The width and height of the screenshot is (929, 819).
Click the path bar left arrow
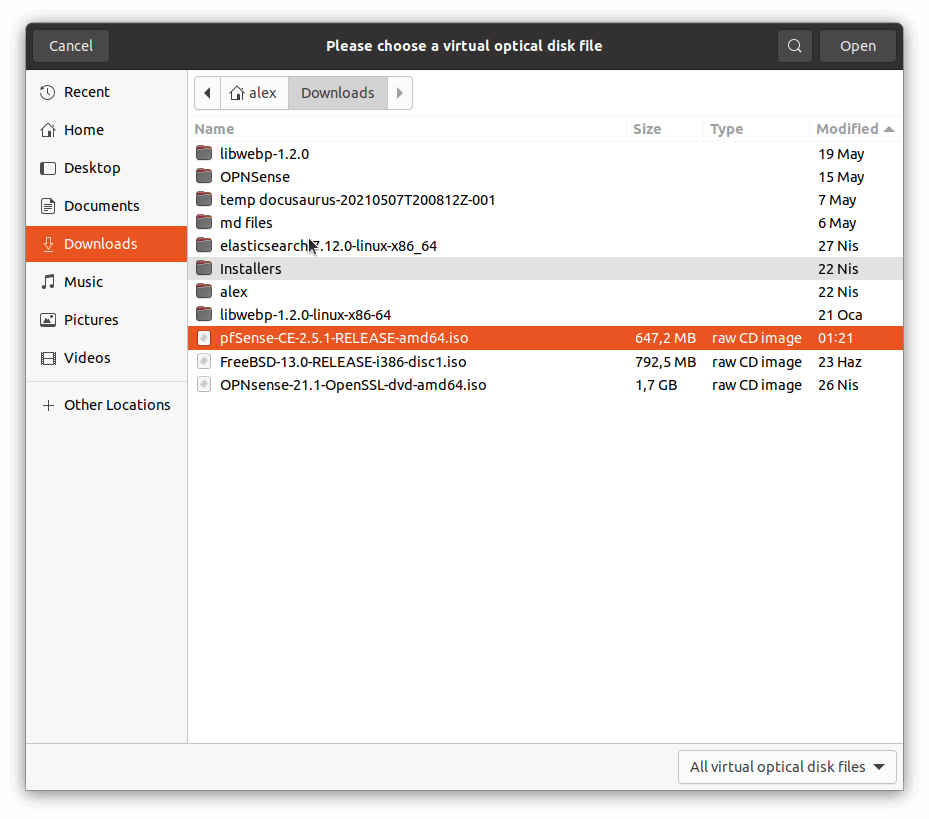pyautogui.click(x=207, y=93)
